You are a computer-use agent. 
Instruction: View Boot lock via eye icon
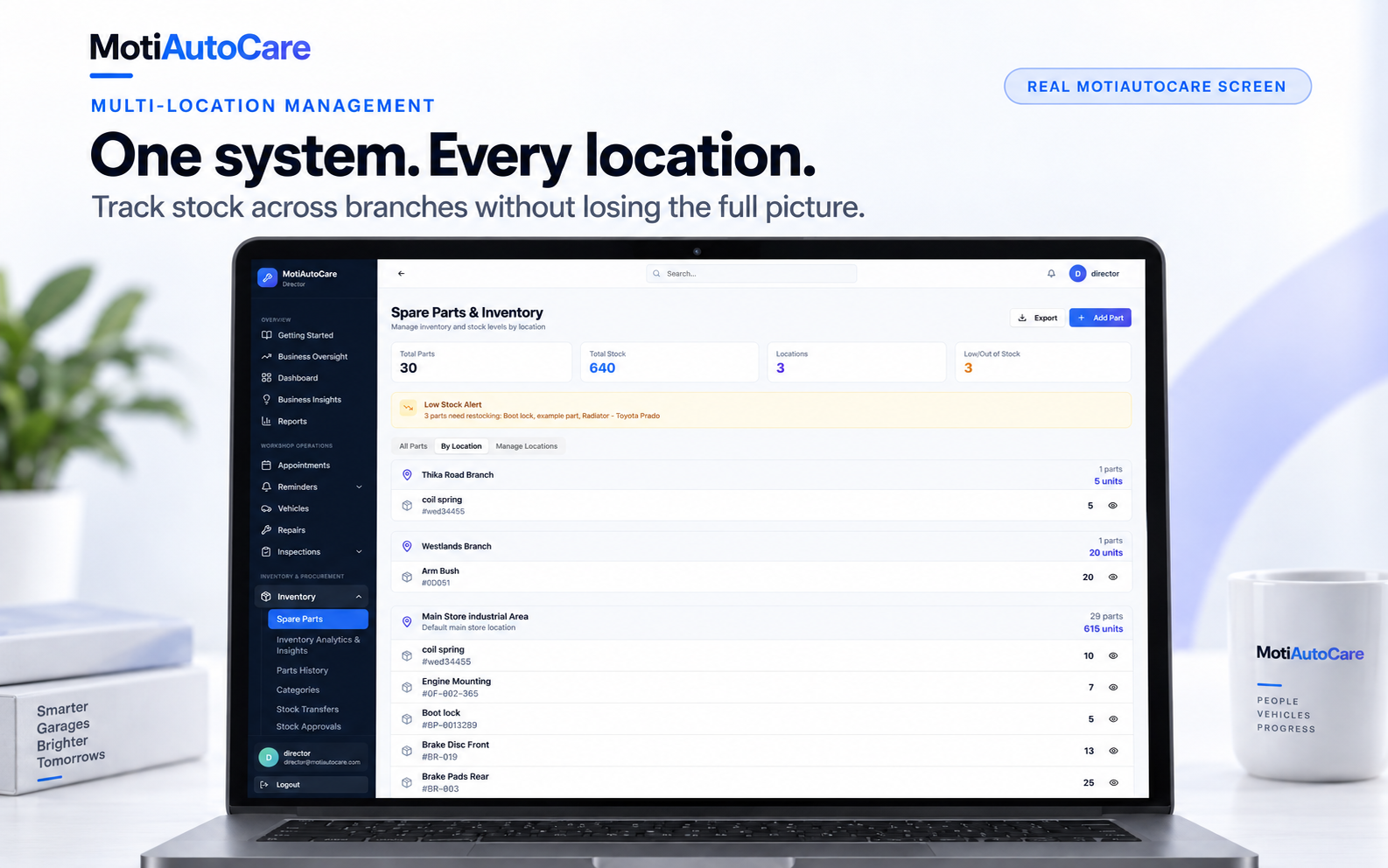1113,718
